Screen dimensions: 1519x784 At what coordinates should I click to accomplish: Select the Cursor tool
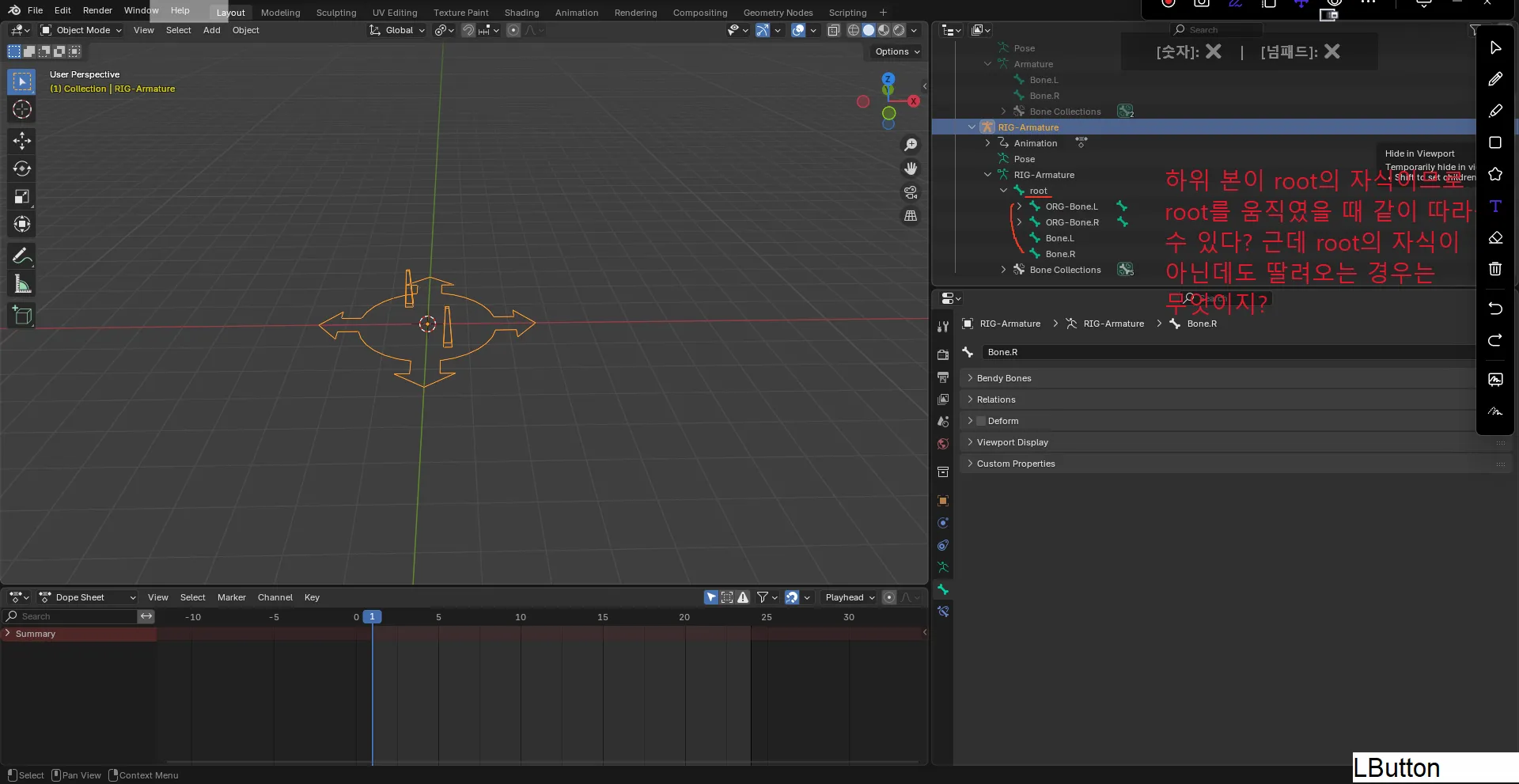[22, 109]
